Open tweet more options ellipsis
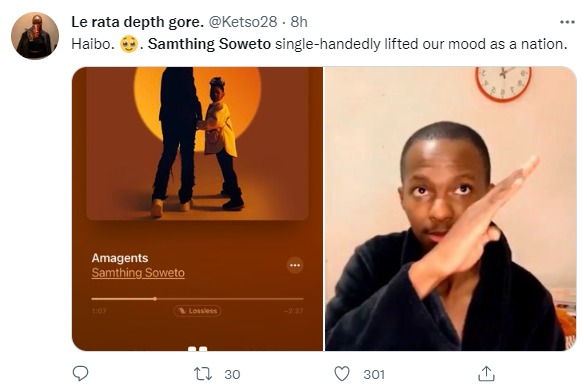Screen dimensions: 587x387 click(x=567, y=22)
